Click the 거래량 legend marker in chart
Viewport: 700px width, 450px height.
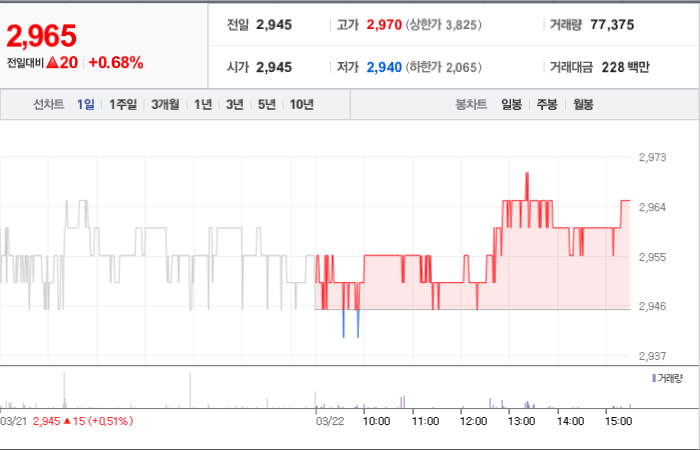[x=654, y=379]
